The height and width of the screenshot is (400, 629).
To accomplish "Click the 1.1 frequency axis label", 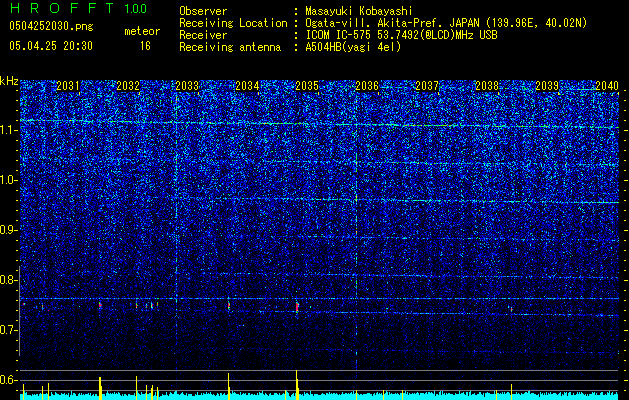I will 8,130.
